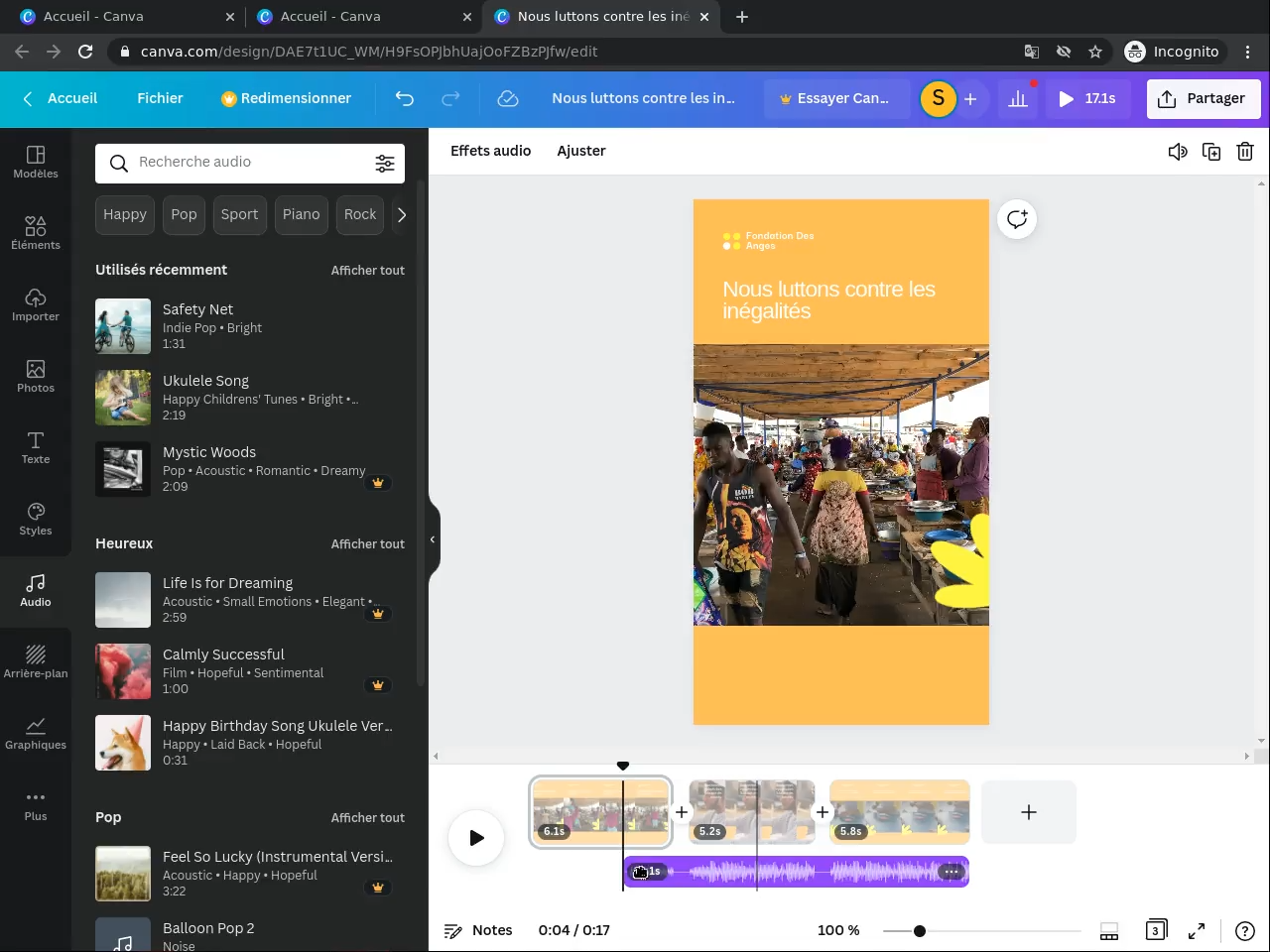The height and width of the screenshot is (952, 1270).
Task: Open the page count view
Action: [x=1155, y=930]
